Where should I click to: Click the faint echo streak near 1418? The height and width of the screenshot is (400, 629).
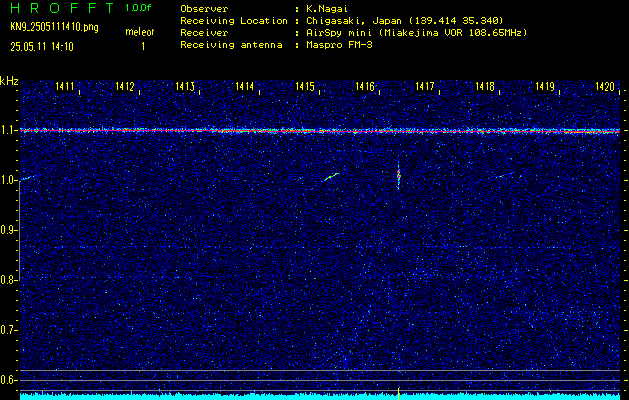tap(506, 175)
